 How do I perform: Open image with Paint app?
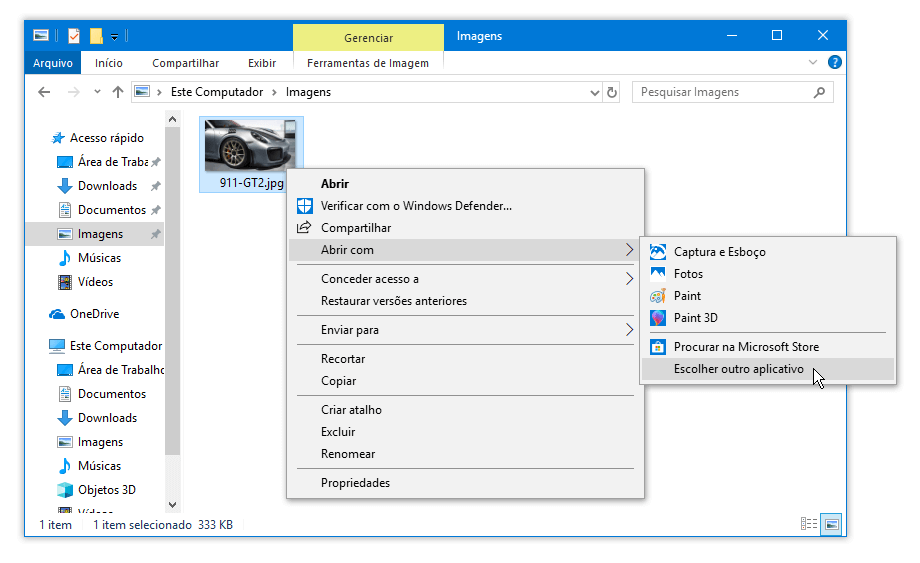(687, 296)
